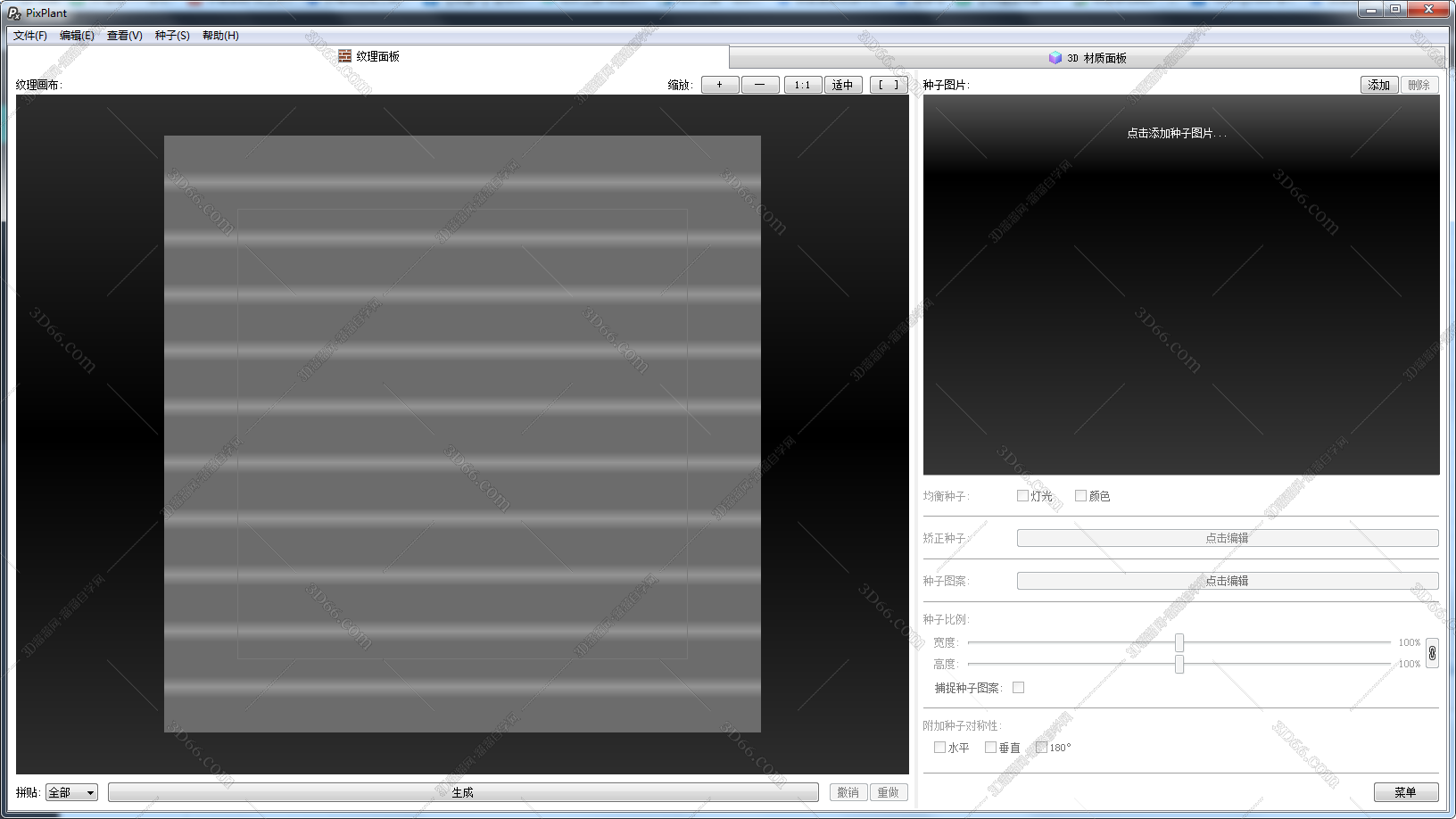
Task: Check the 捕捉种子图案 checkbox
Action: 1018,688
